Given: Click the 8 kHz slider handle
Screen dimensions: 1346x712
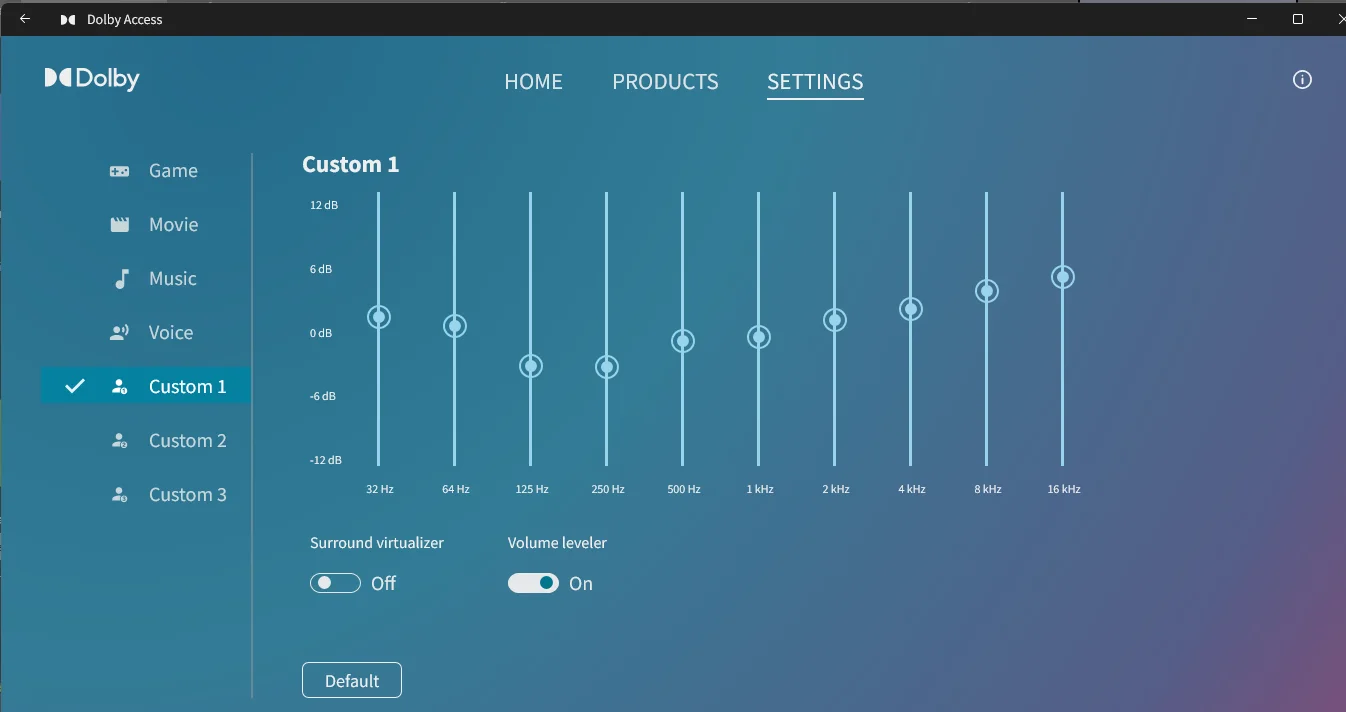Looking at the screenshot, I should 987,291.
